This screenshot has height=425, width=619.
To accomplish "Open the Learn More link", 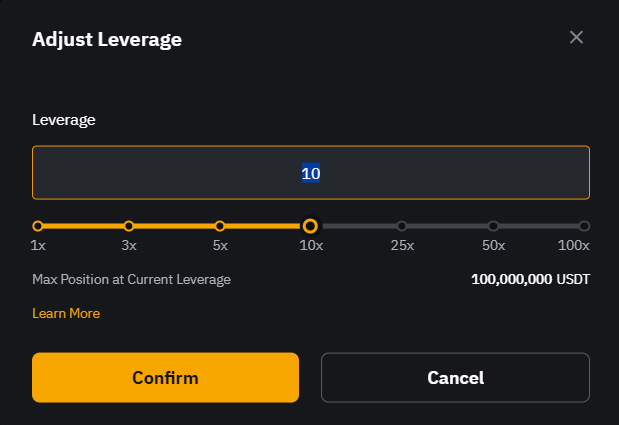I will tap(66, 313).
